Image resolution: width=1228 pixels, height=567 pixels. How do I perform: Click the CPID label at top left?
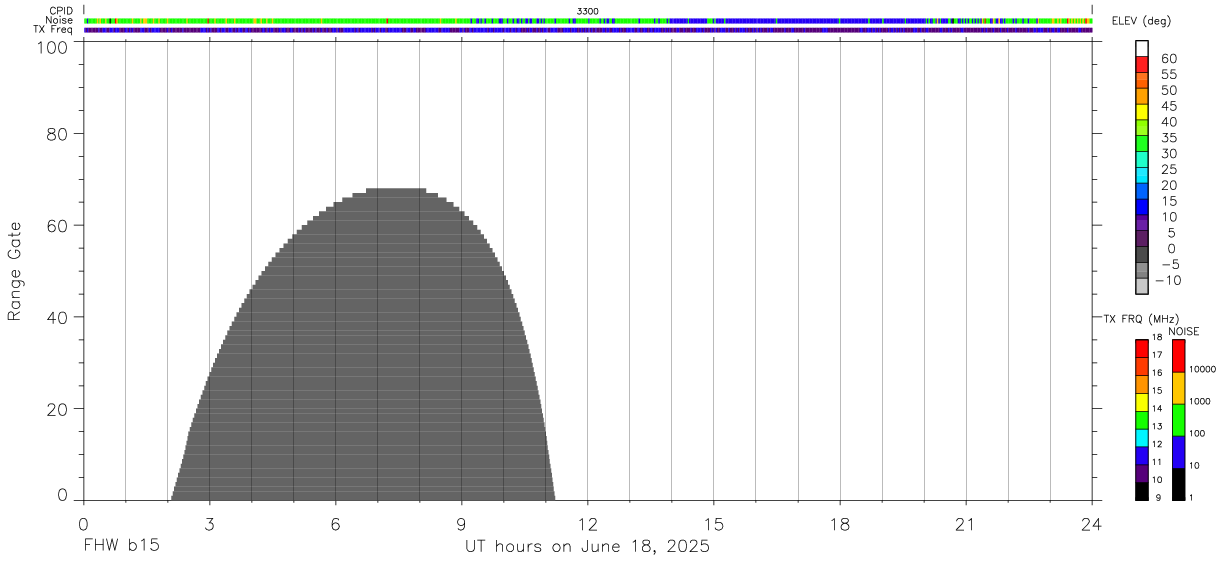[x=62, y=11]
